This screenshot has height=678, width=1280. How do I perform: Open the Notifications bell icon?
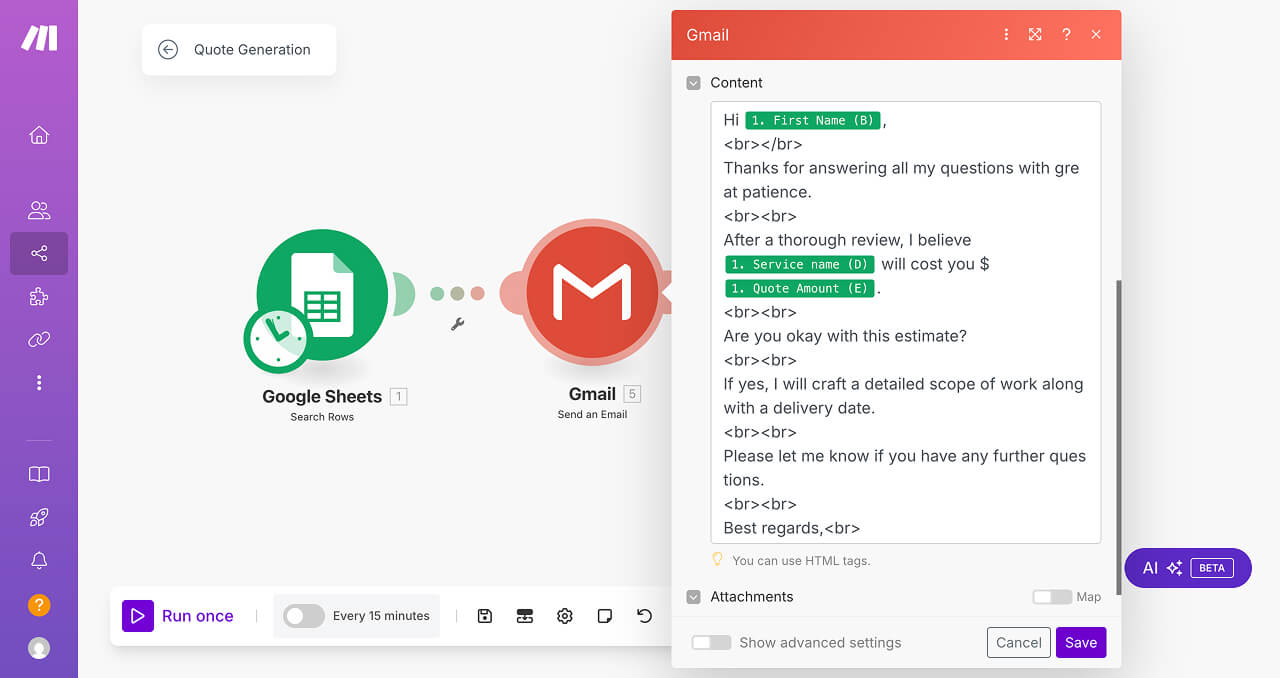[x=39, y=560]
